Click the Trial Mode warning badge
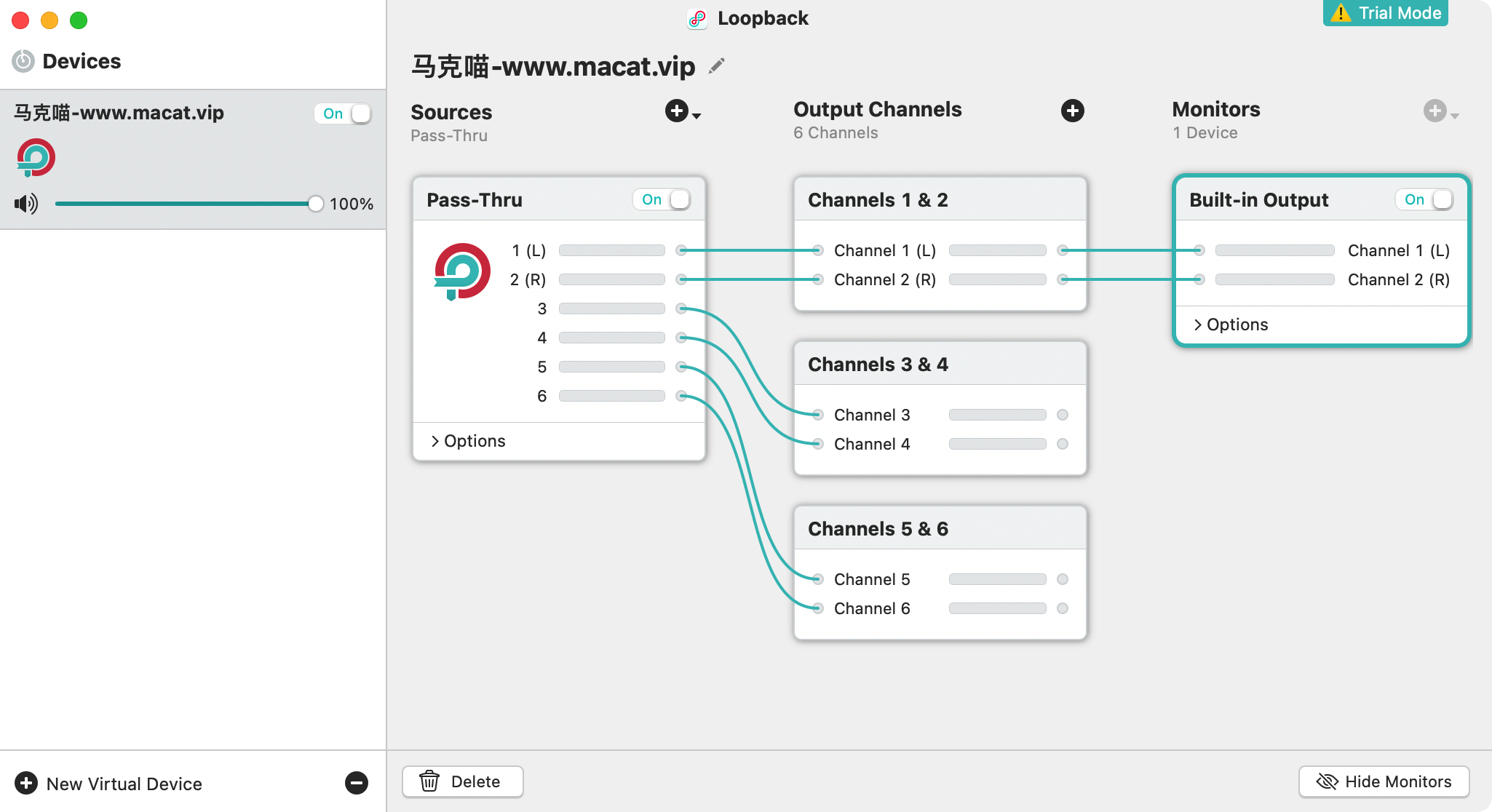The height and width of the screenshot is (812, 1492). [1385, 13]
